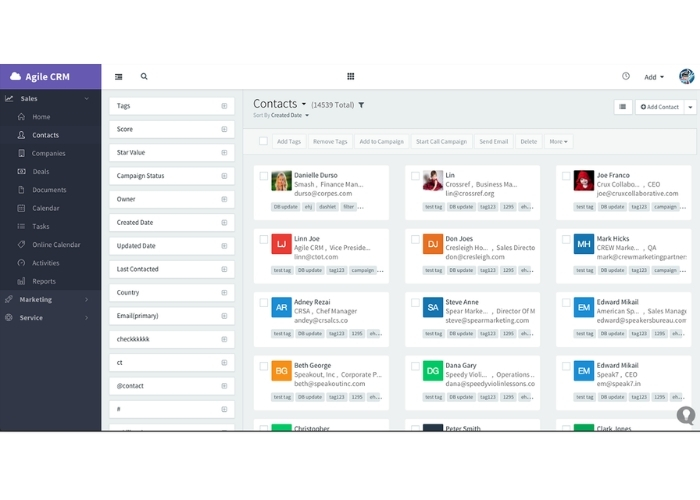Screen dimensions: 700x500
Task: Open the More actions dropdown
Action: point(558,142)
